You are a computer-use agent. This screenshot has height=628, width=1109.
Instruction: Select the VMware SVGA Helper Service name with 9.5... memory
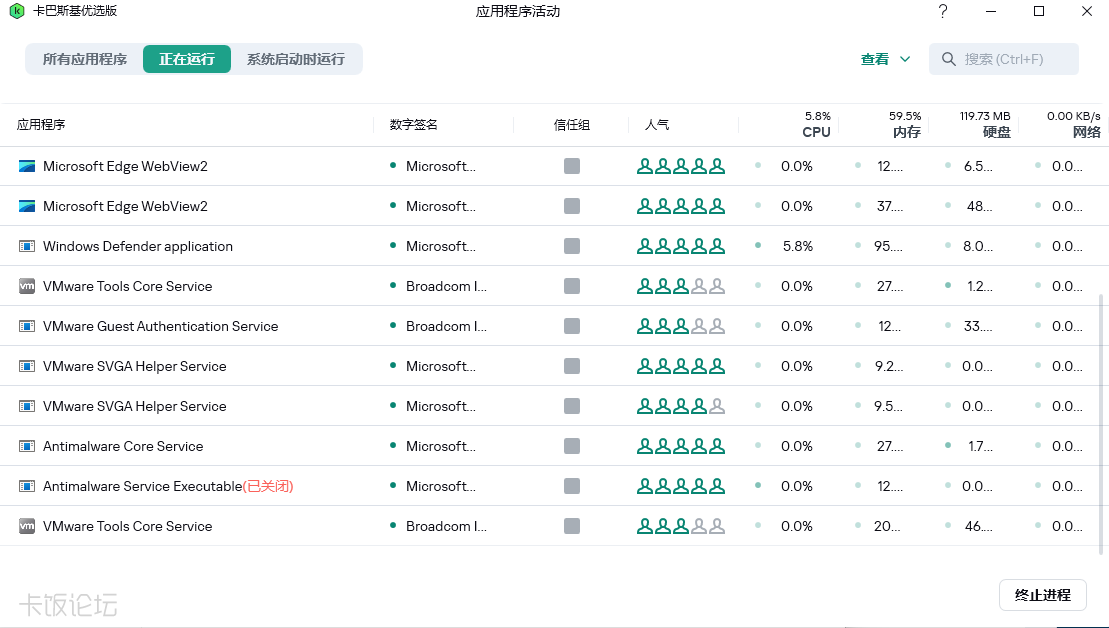coord(134,407)
